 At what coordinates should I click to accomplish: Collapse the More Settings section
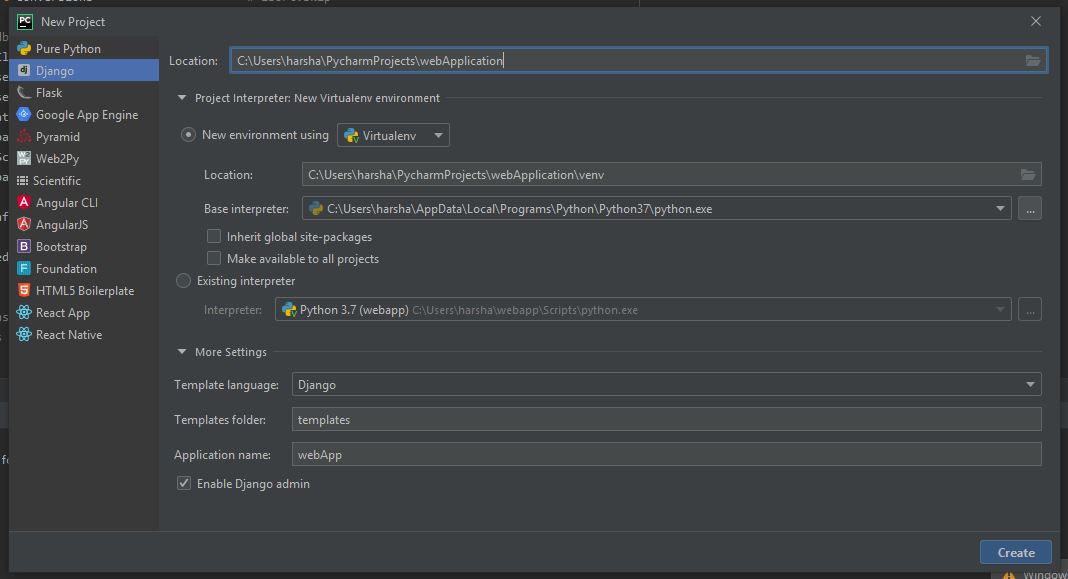tap(181, 352)
